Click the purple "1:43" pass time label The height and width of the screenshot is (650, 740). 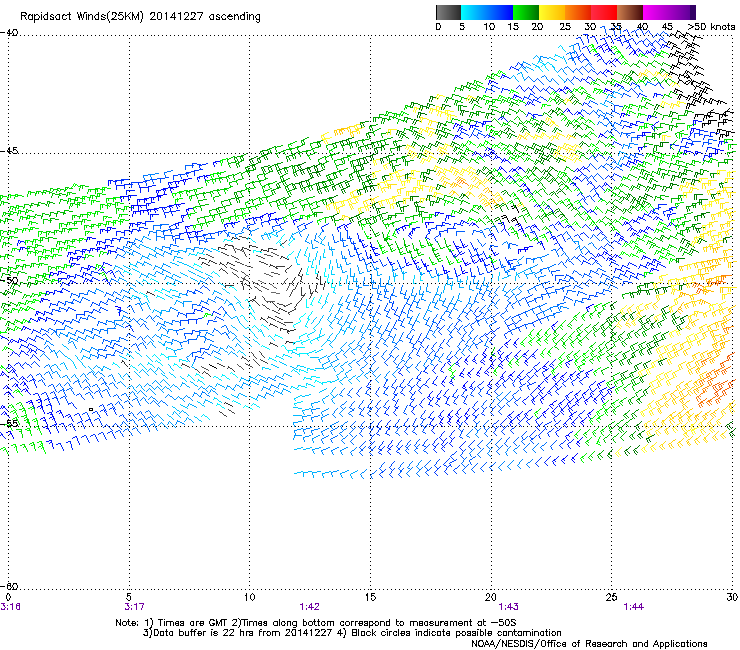[x=508, y=607]
